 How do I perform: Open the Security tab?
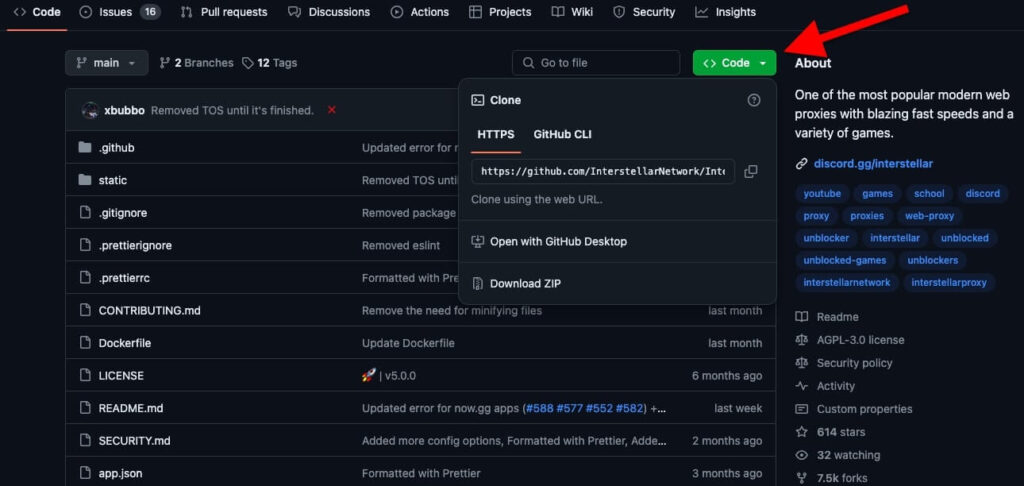(644, 12)
